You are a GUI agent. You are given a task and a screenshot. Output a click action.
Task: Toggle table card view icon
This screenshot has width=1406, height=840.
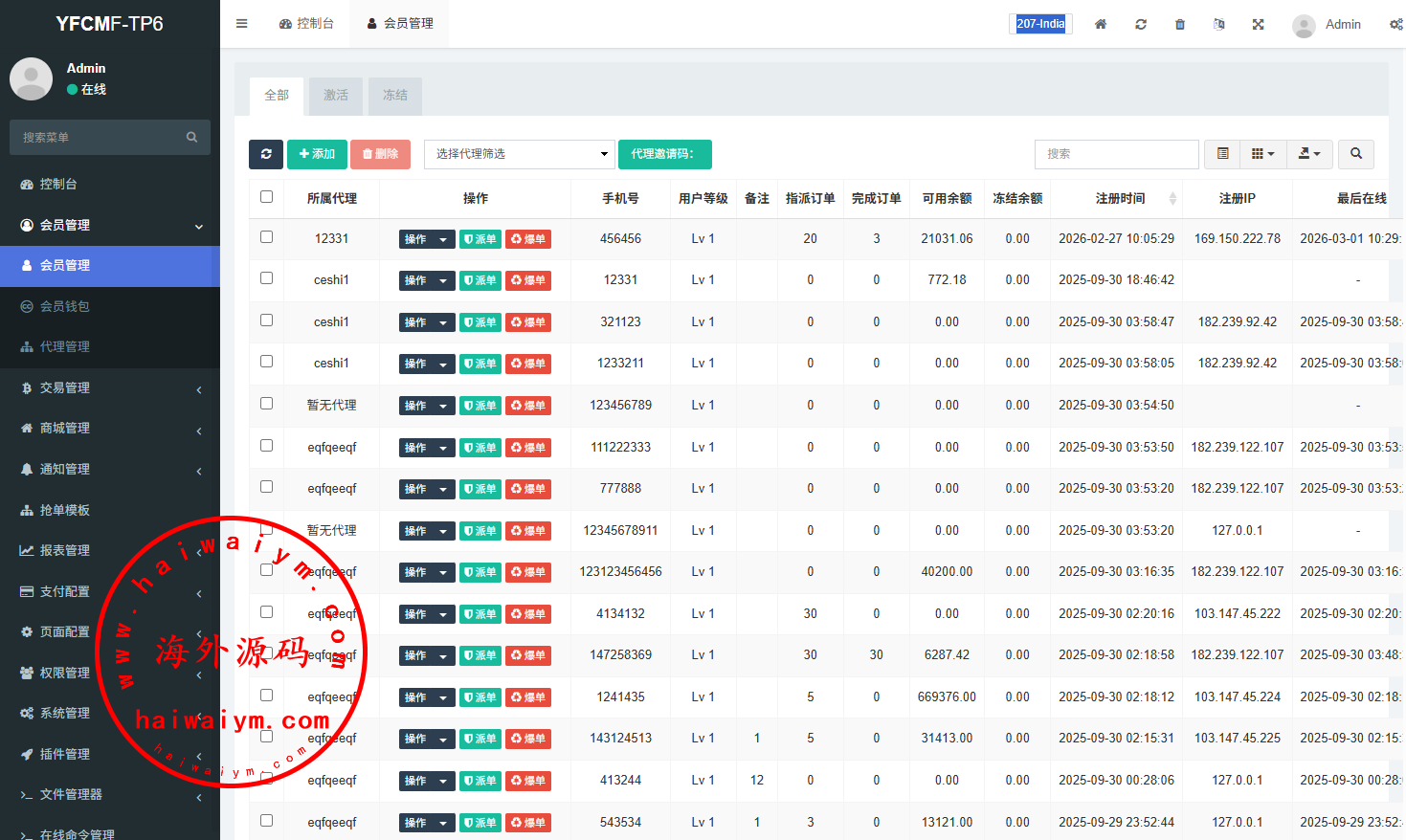(1222, 154)
